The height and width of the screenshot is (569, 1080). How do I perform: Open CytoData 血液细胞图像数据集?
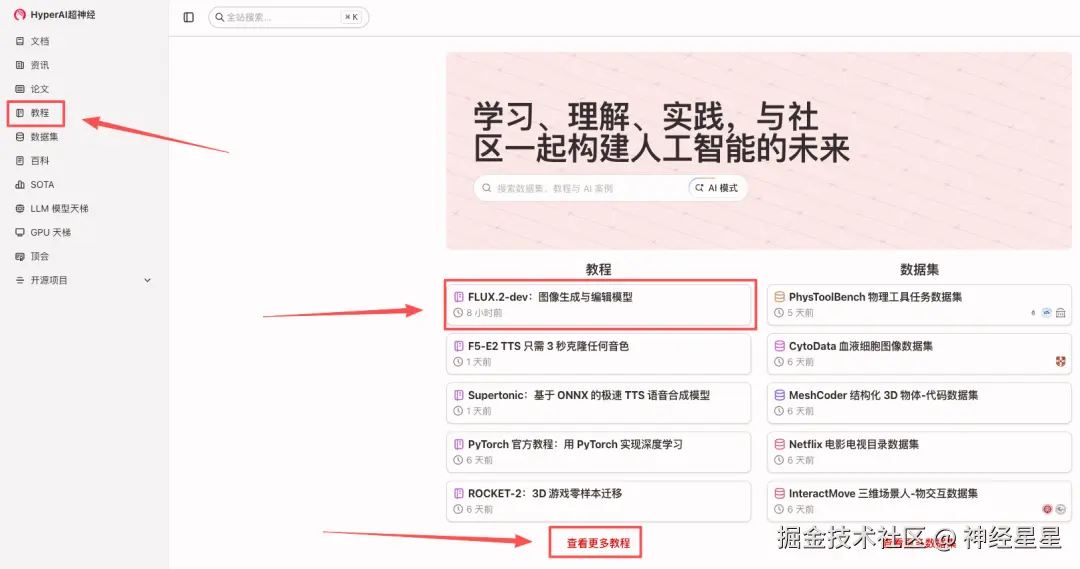coord(920,353)
